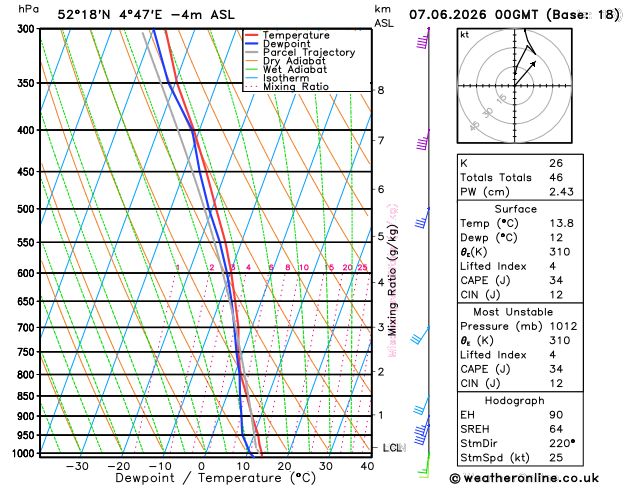Click the blue Dewpoint line swatch in legend
This screenshot has width=629, height=486.
click(x=252, y=44)
